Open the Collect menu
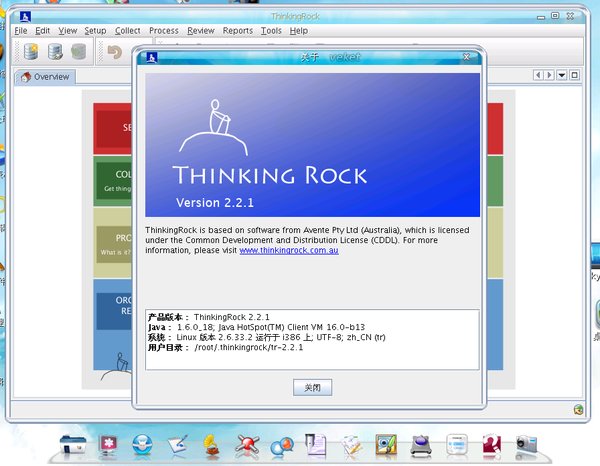The image size is (600, 466). (x=128, y=31)
